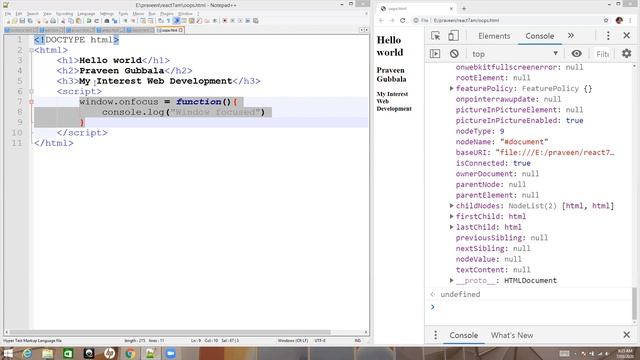Close the oops.html Chrome tab
Screen dimensions: 640x360
(x=451, y=8)
